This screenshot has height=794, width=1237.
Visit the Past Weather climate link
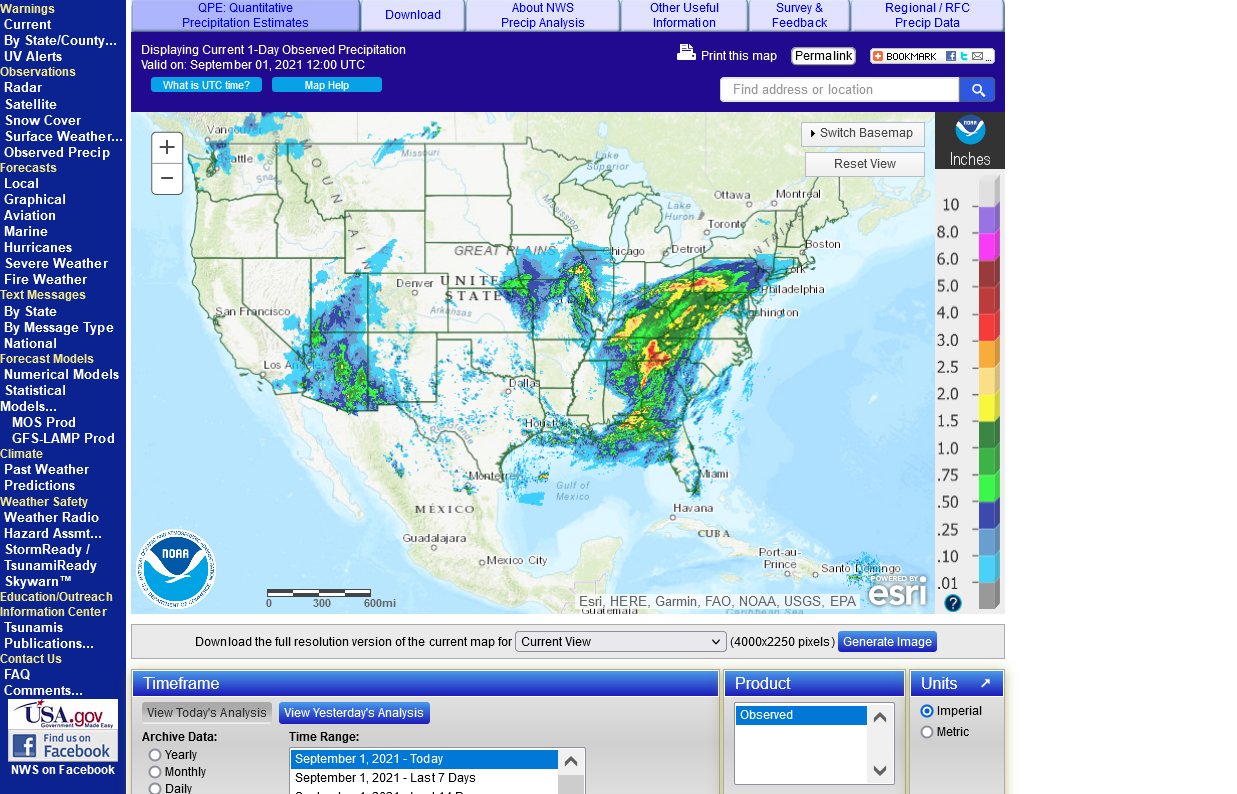[46, 469]
